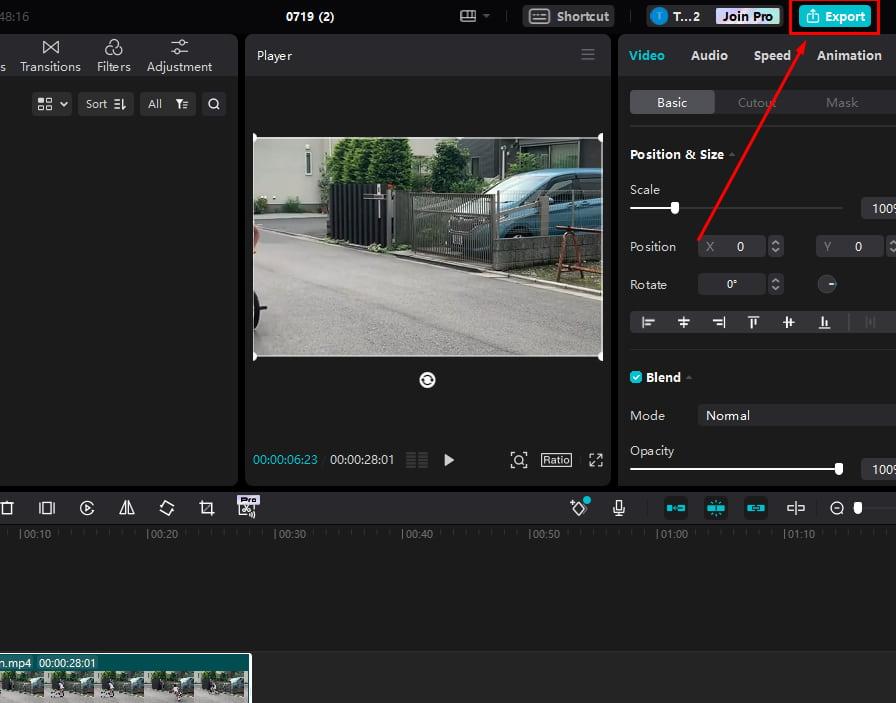896x703 pixels.
Task: Open the voiceover Microphone tool
Action: (x=619, y=508)
